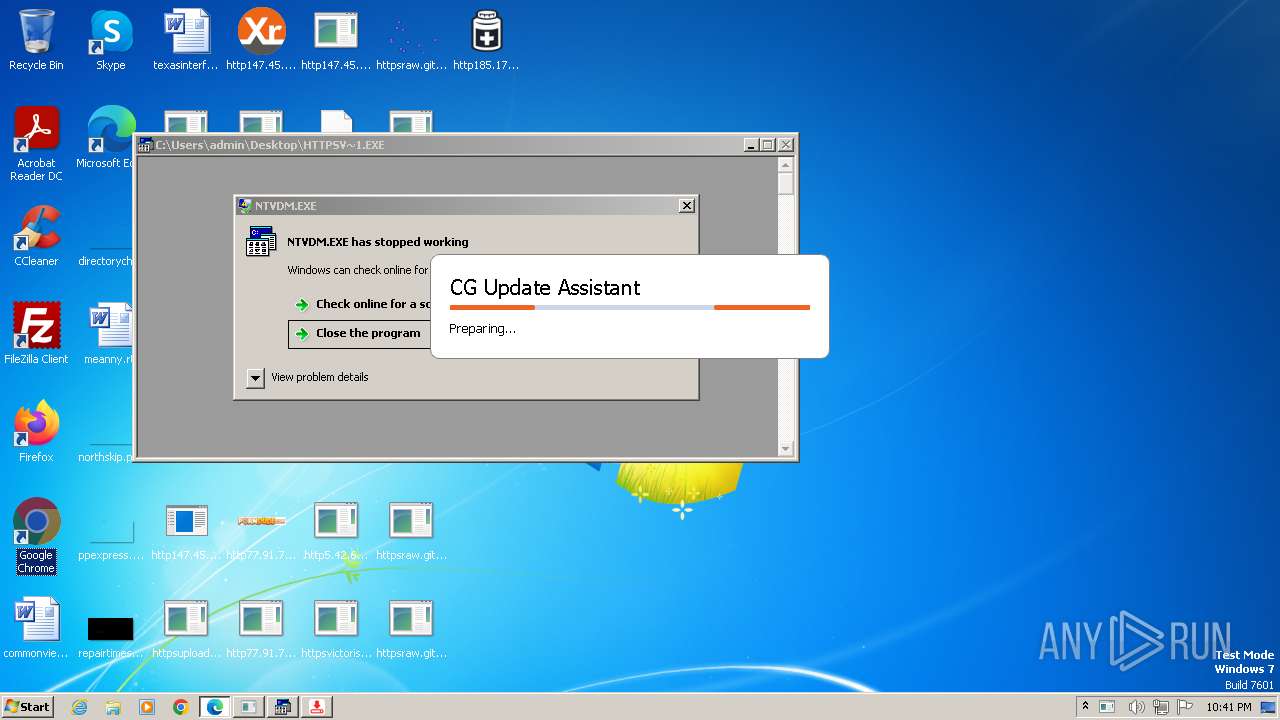Launch Firefox from the desktop
Screen dimensions: 1280x720
point(36,431)
